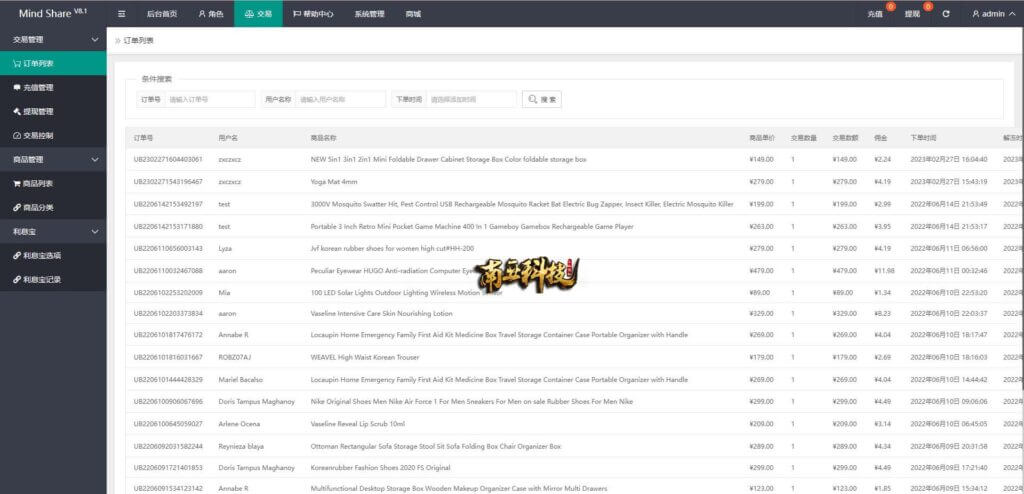Select order number UB2206142153492197

coord(168,205)
